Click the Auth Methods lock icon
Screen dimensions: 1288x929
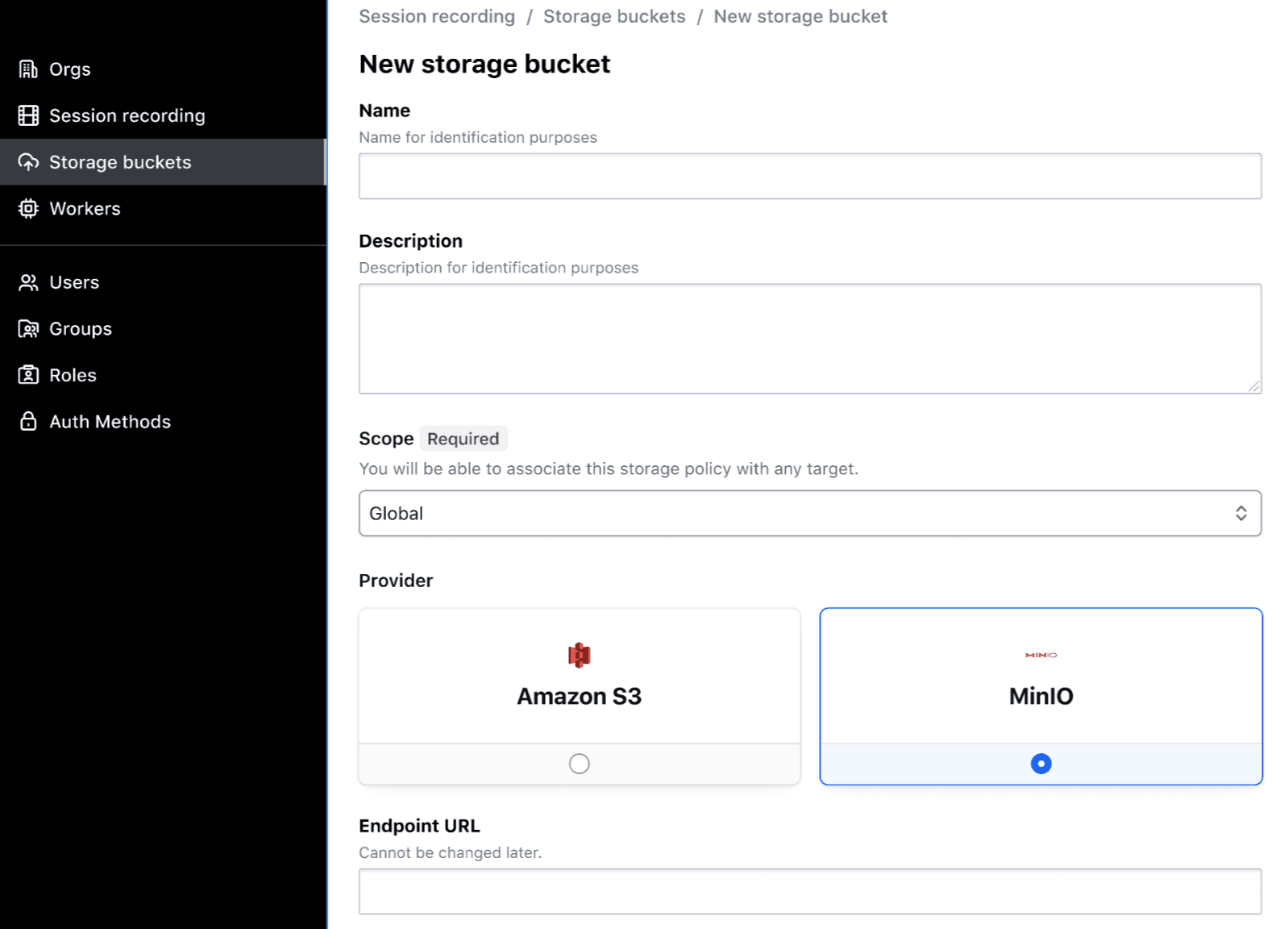click(x=28, y=422)
